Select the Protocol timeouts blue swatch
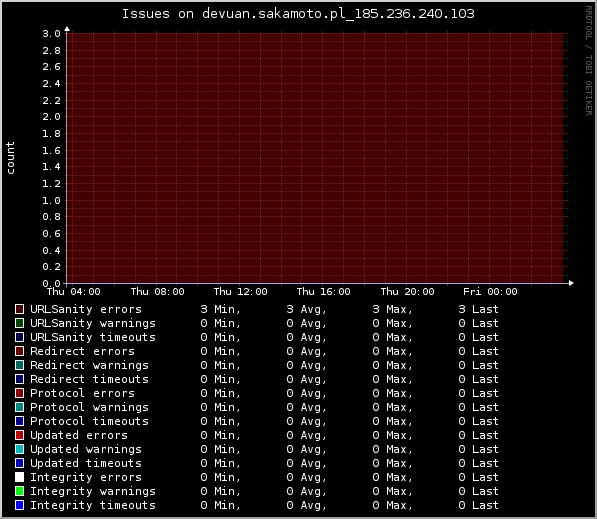 click(19, 421)
